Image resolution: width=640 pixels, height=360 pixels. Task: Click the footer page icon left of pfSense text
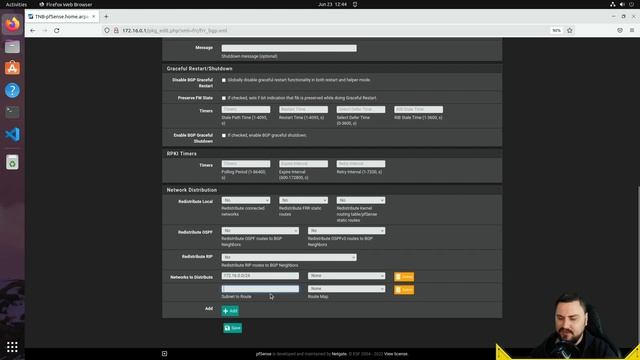(164, 354)
